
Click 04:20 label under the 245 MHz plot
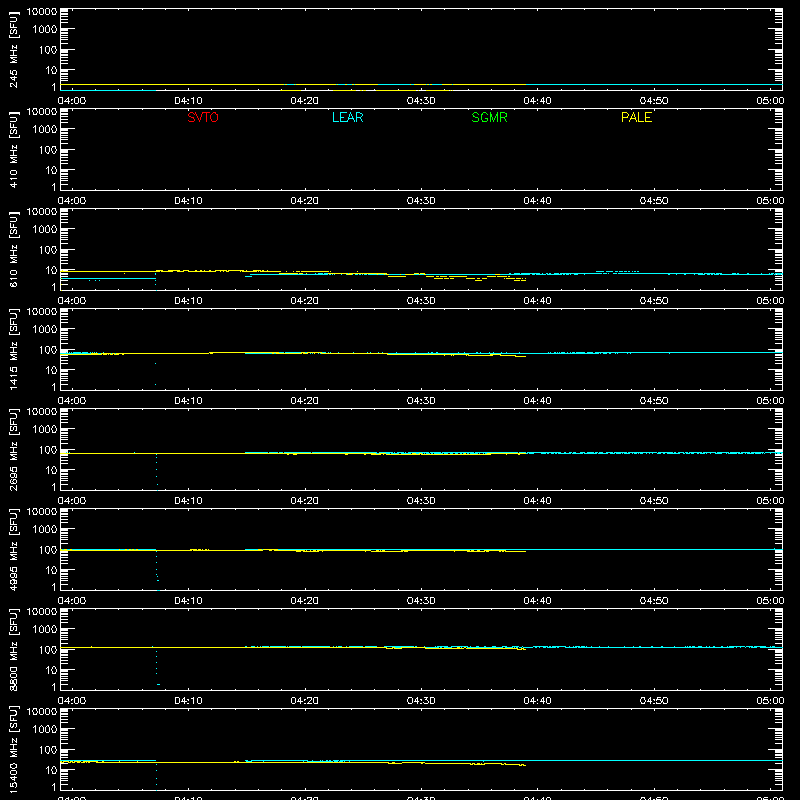[305, 101]
